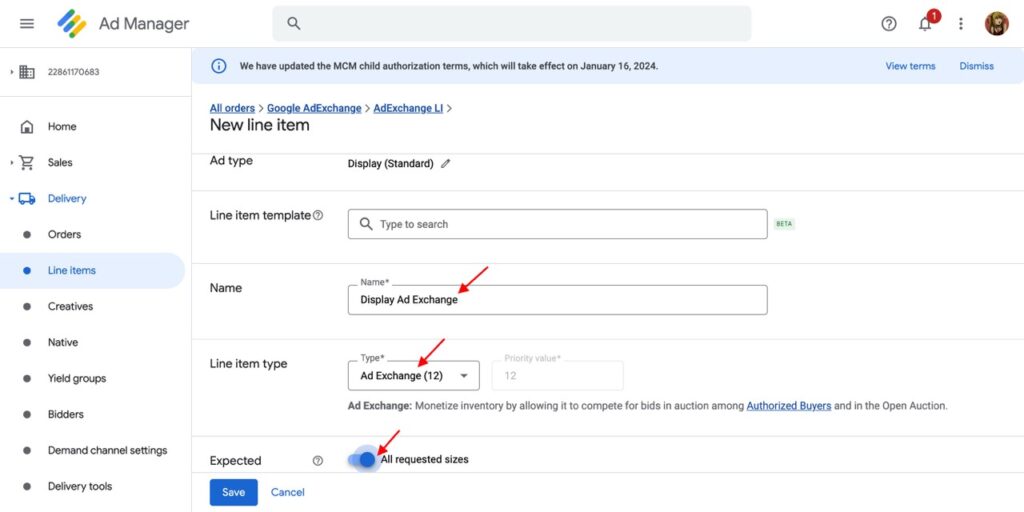Open Orders in the sidebar
Viewport: 1024px width, 512px height.
64,234
